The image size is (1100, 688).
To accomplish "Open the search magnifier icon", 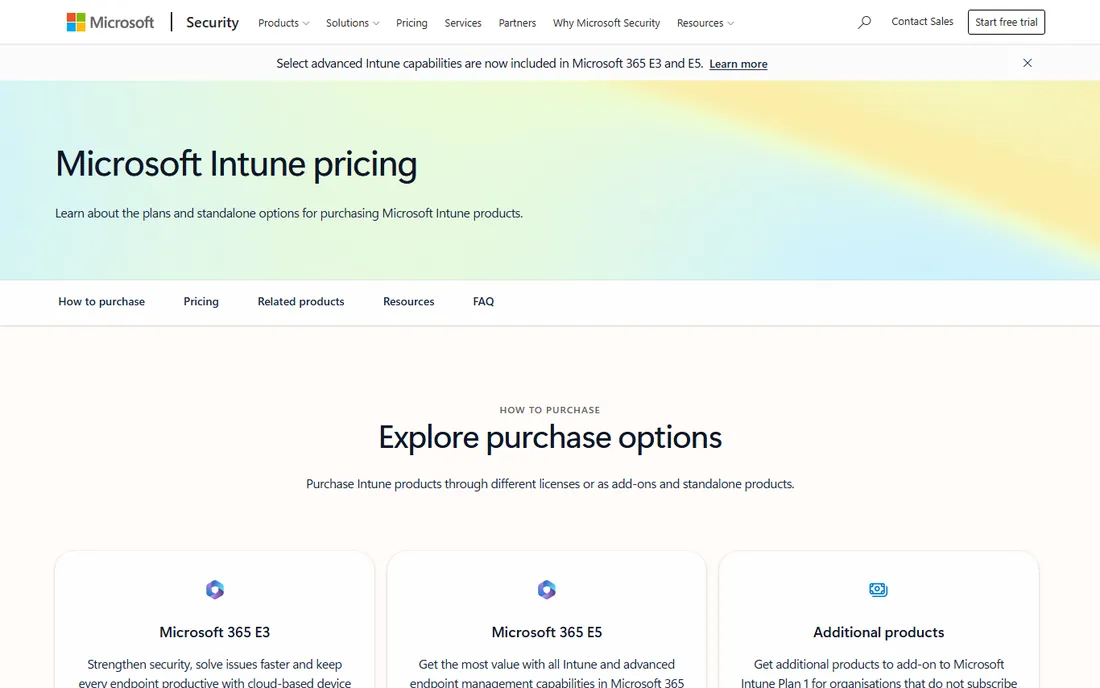I will pos(864,22).
